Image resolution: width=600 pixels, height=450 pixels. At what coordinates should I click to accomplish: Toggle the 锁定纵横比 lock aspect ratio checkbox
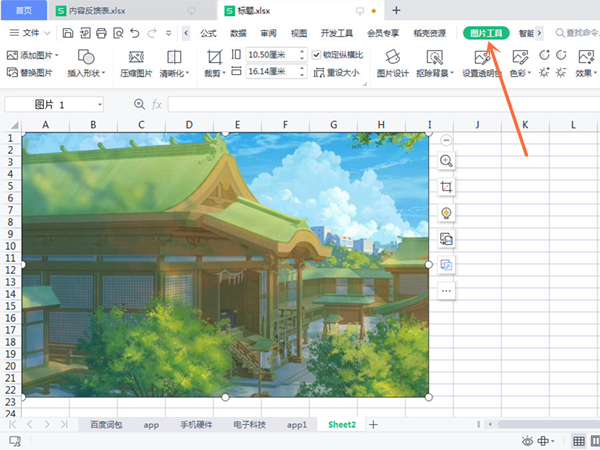coord(317,55)
